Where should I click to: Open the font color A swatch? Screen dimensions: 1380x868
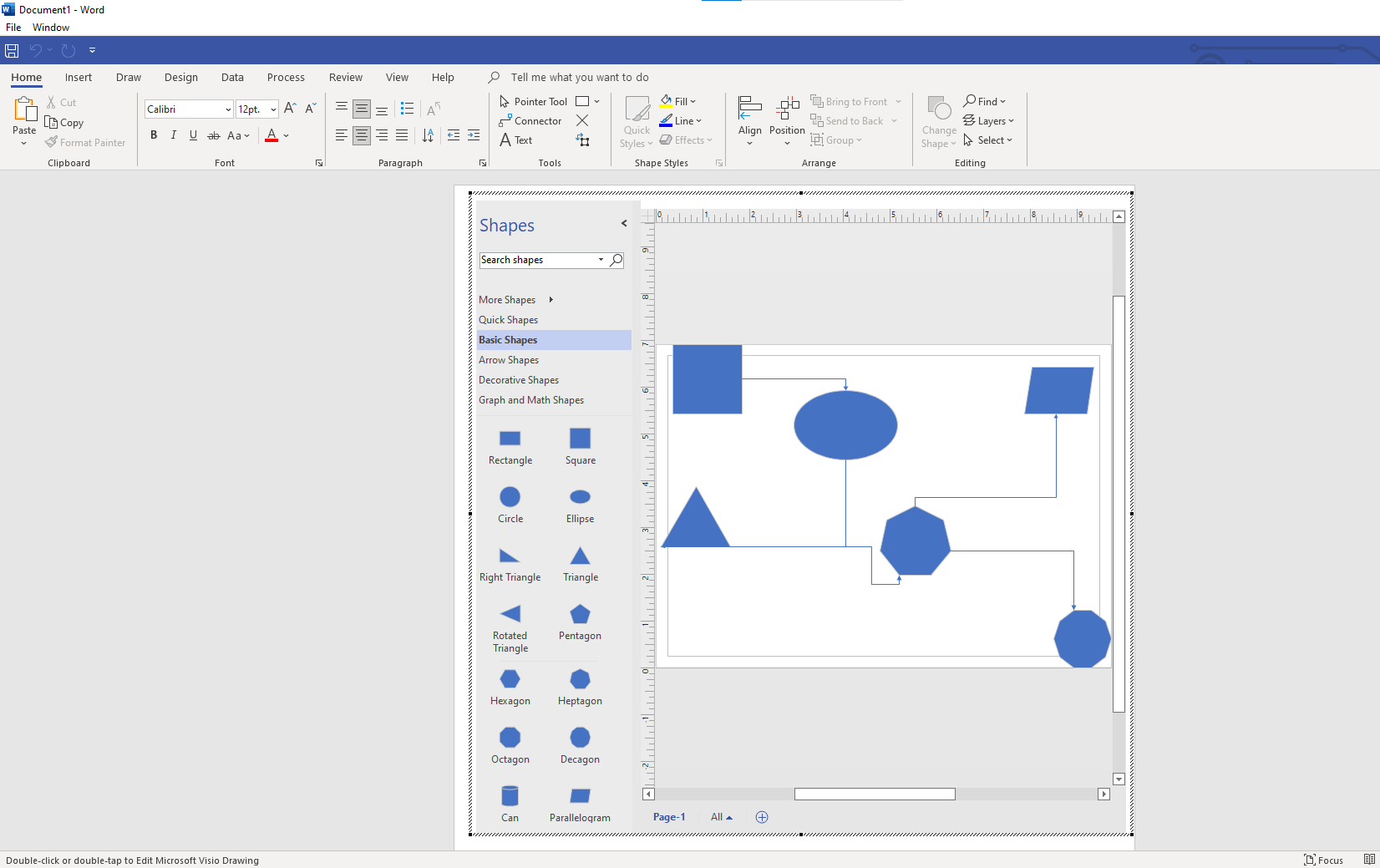[271, 135]
